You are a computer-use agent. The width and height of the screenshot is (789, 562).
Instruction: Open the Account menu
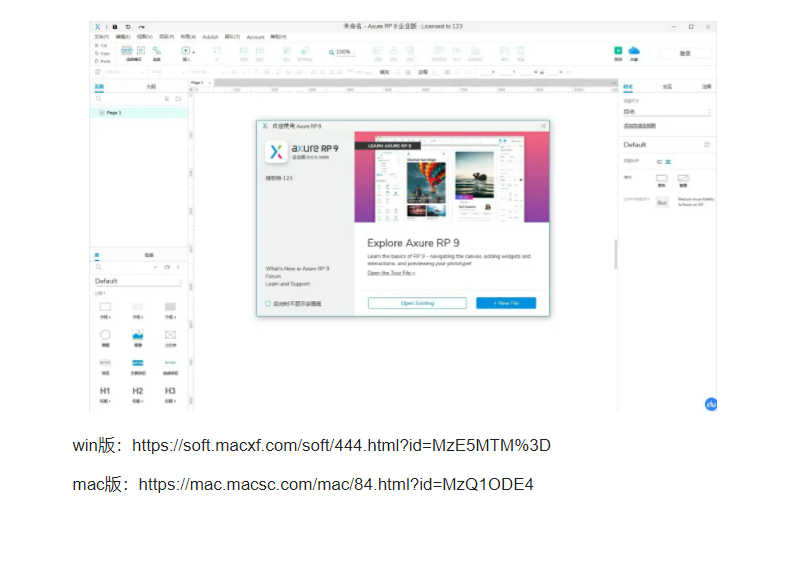point(255,37)
